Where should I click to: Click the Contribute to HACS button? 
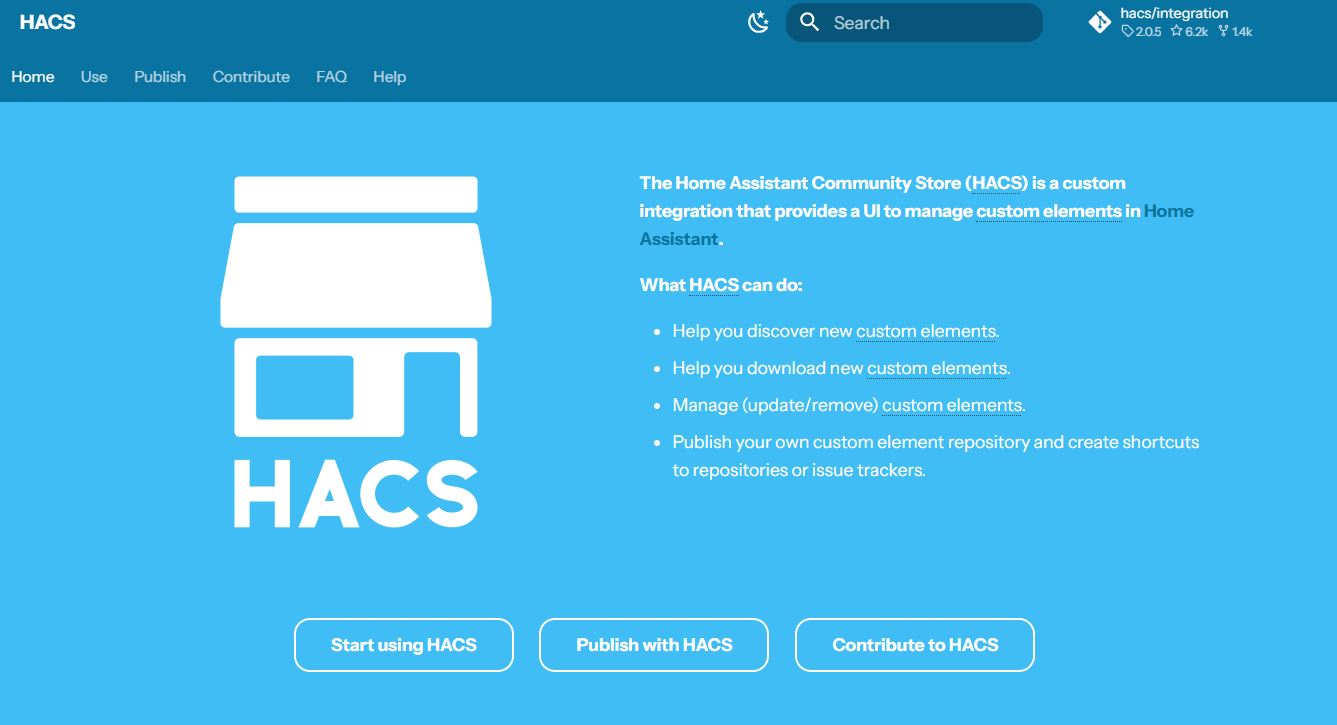pos(914,645)
